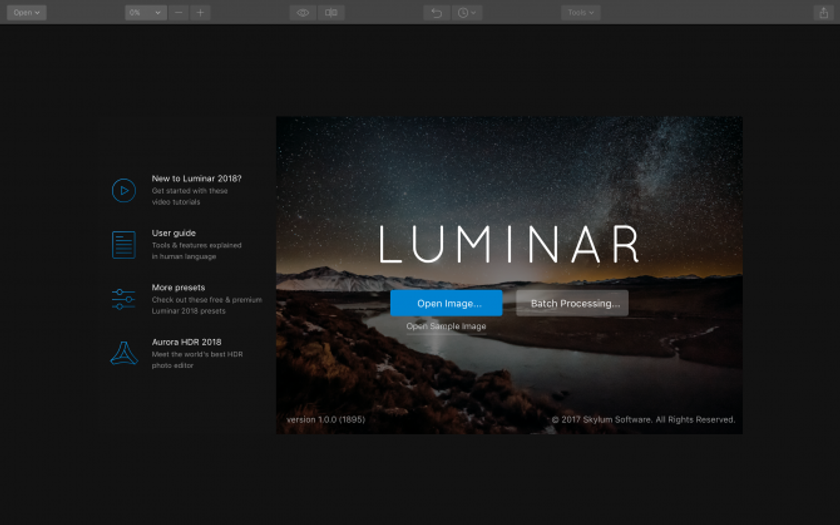This screenshot has width=840, height=525.
Task: Toggle the before/after compare view button
Action: [x=331, y=12]
